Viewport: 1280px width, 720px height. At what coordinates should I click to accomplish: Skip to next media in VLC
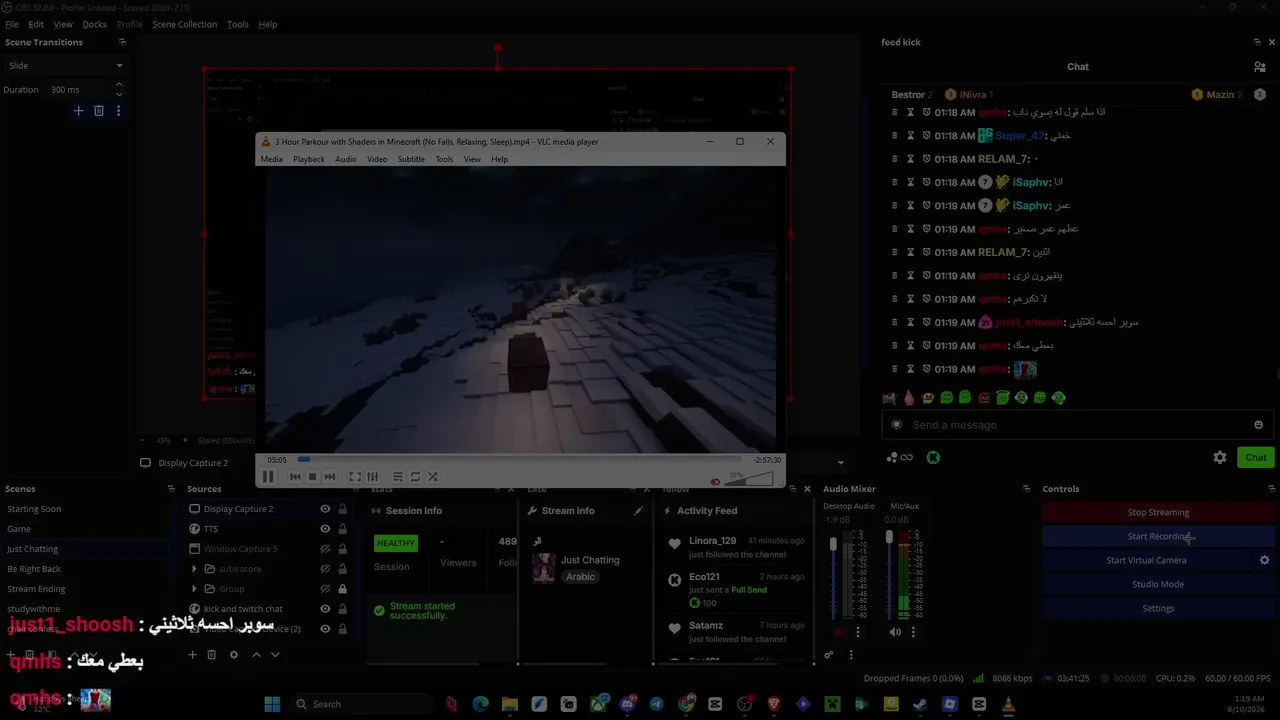coord(329,477)
